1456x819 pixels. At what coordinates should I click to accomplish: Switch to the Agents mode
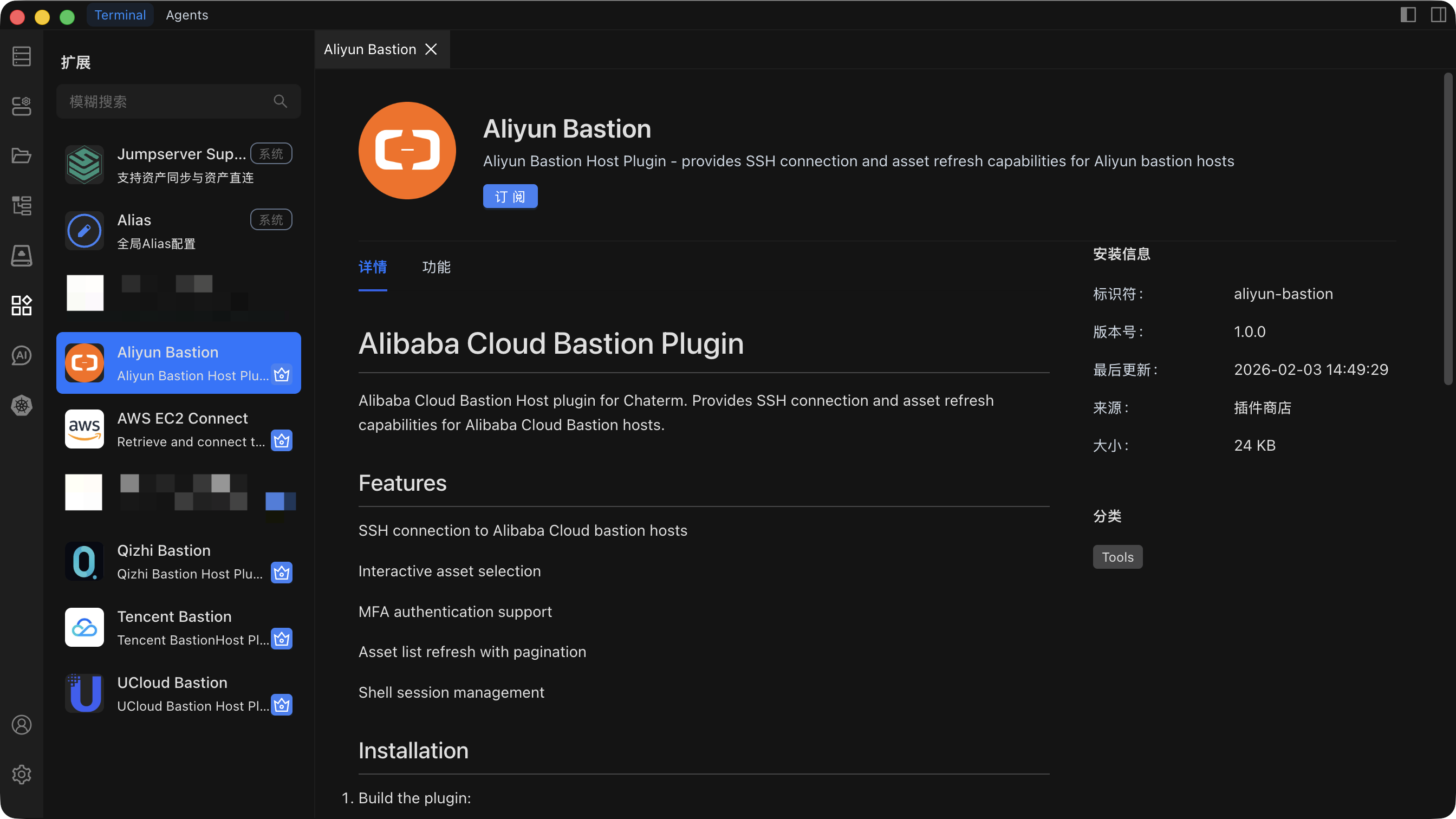(x=186, y=15)
